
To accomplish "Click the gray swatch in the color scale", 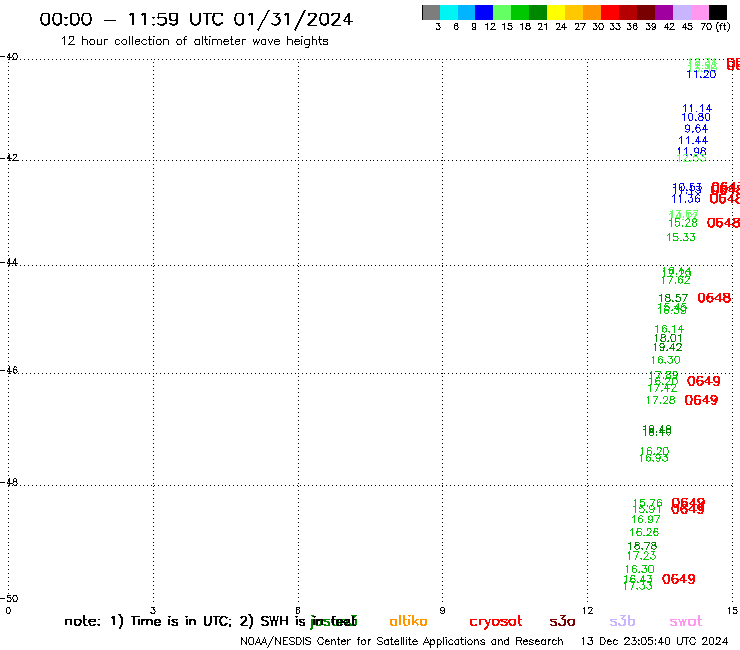I will pyautogui.click(x=431, y=12).
